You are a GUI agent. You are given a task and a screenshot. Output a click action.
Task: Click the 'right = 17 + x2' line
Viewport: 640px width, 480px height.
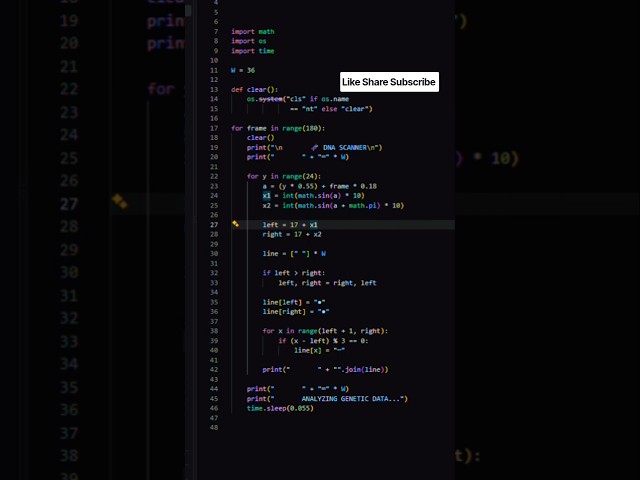tap(292, 234)
